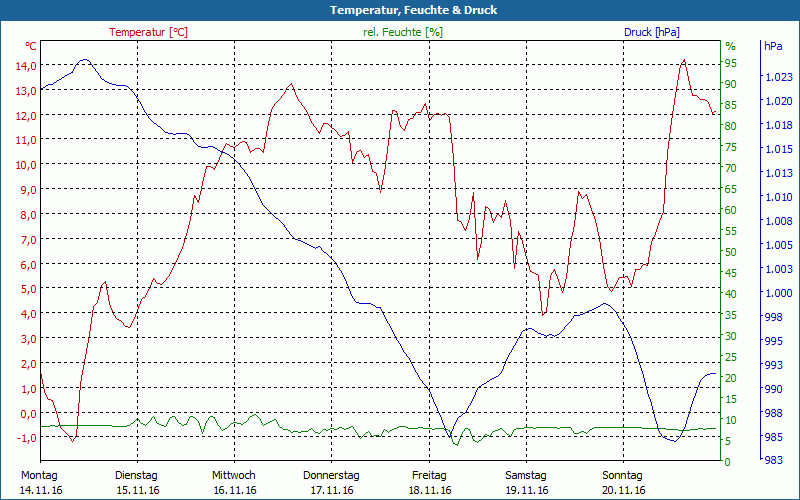Click the blue "hPa" axis unit label
Image resolution: width=800 pixels, height=500 pixels.
click(x=773, y=46)
